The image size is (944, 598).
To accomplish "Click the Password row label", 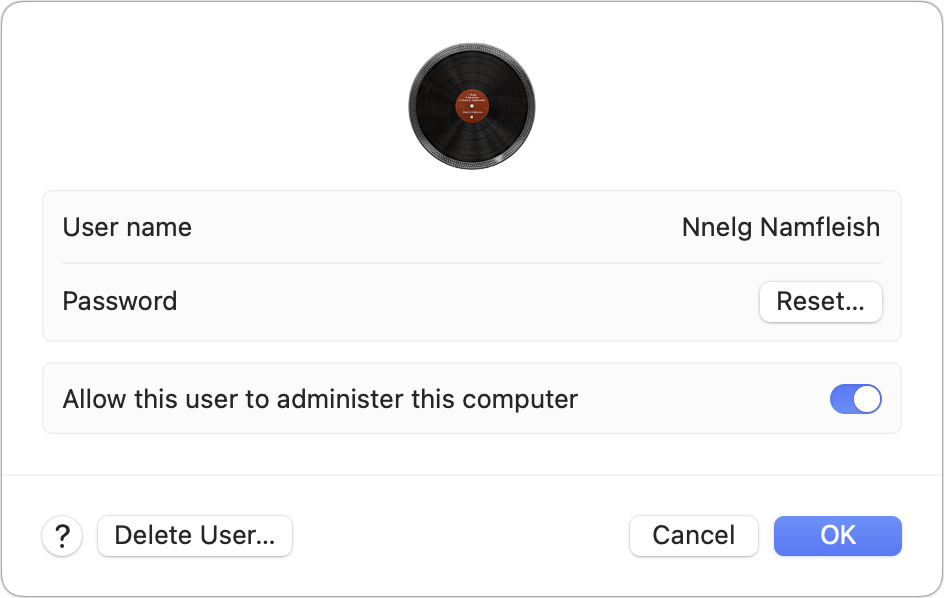I will coord(120,301).
